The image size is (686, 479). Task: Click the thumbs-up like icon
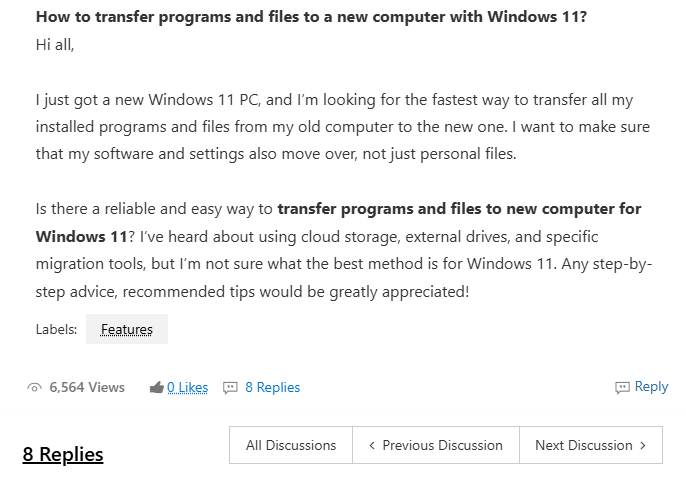[156, 387]
